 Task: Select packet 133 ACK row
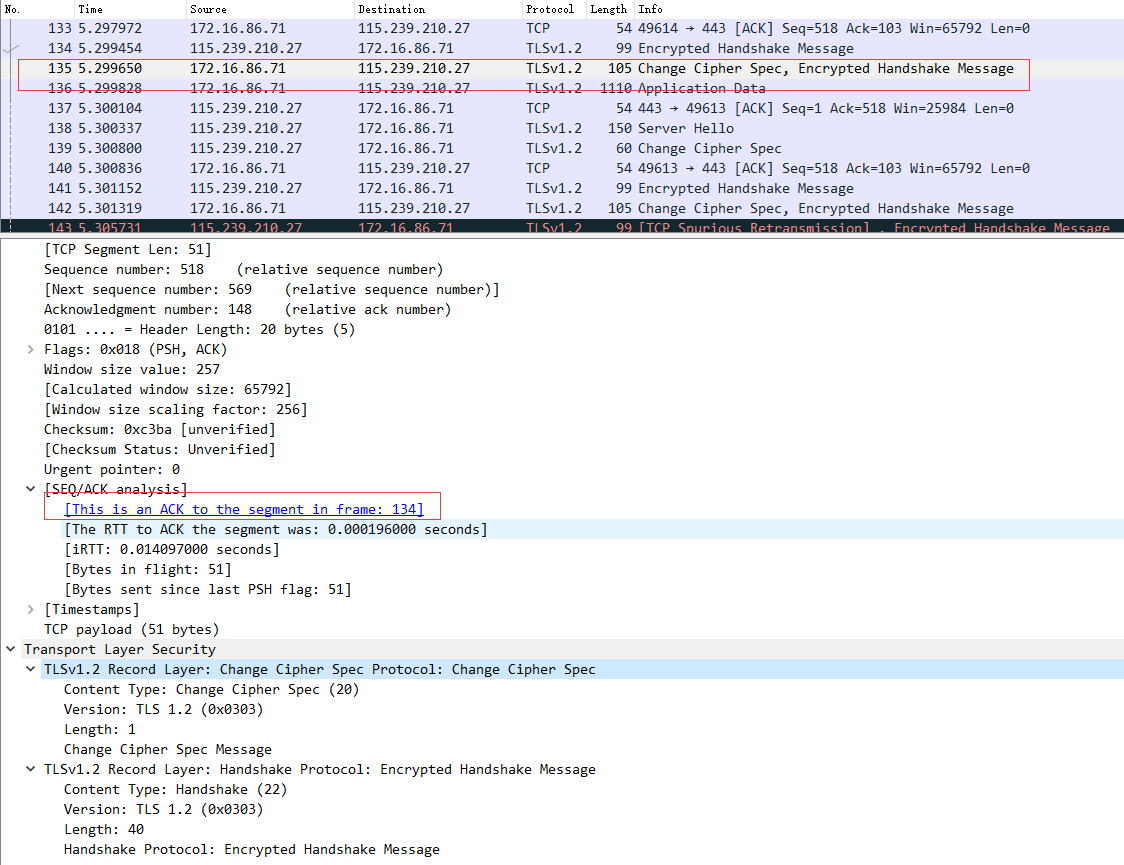click(x=562, y=29)
